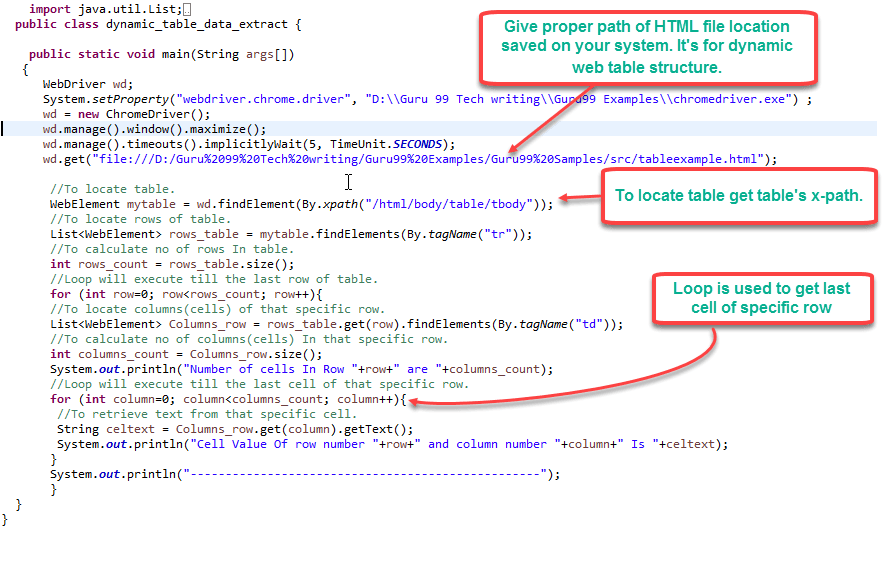The height and width of the screenshot is (570, 887).
Task: Click the highlighted wd.manage().window().maximize() line
Action: (154, 129)
